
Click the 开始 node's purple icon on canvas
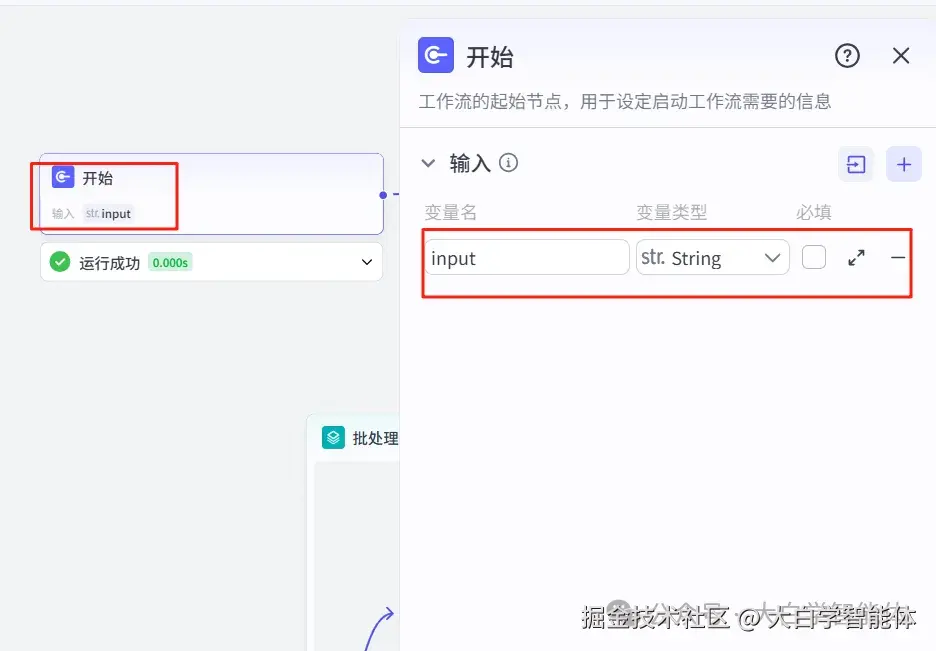point(63,177)
